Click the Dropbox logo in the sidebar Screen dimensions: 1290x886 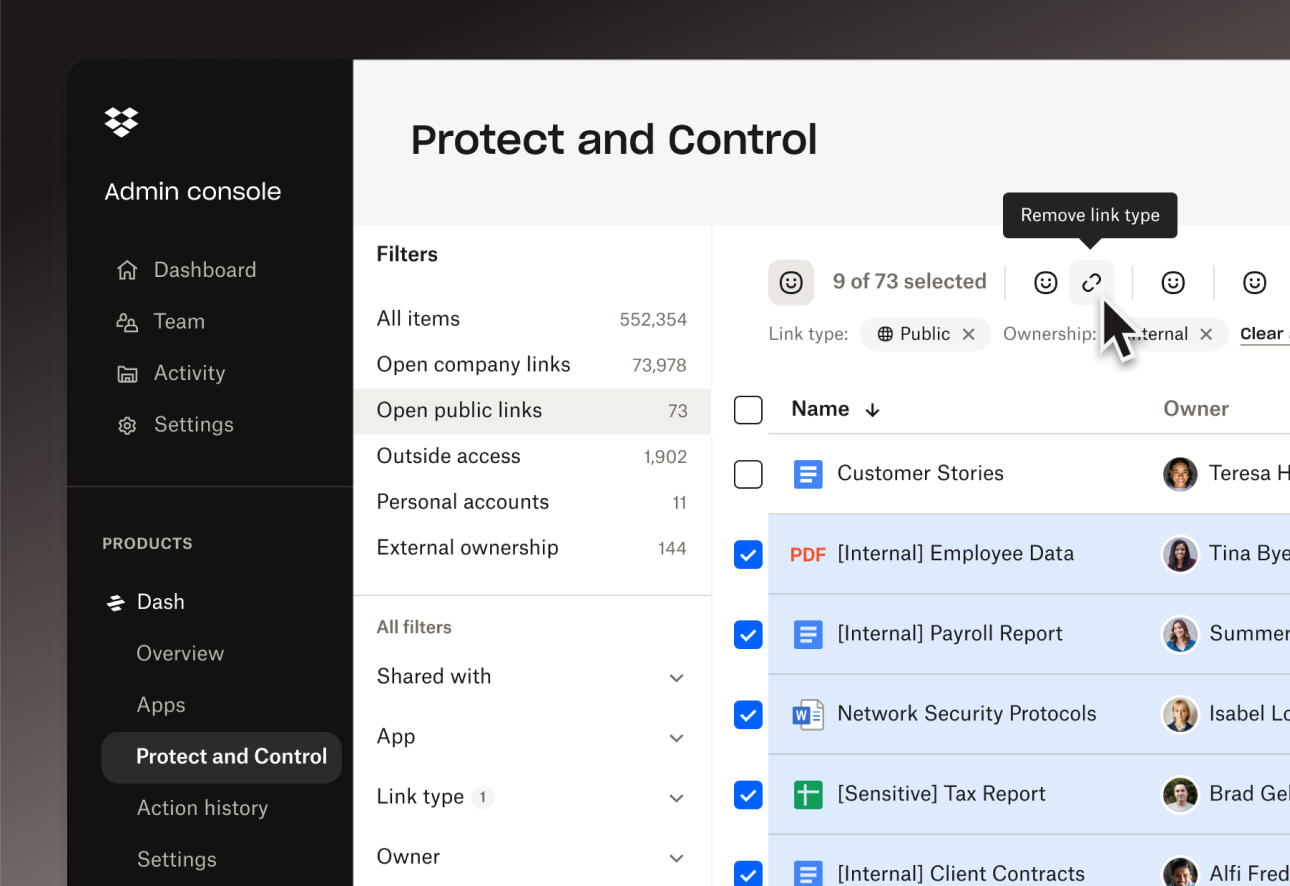pos(121,122)
